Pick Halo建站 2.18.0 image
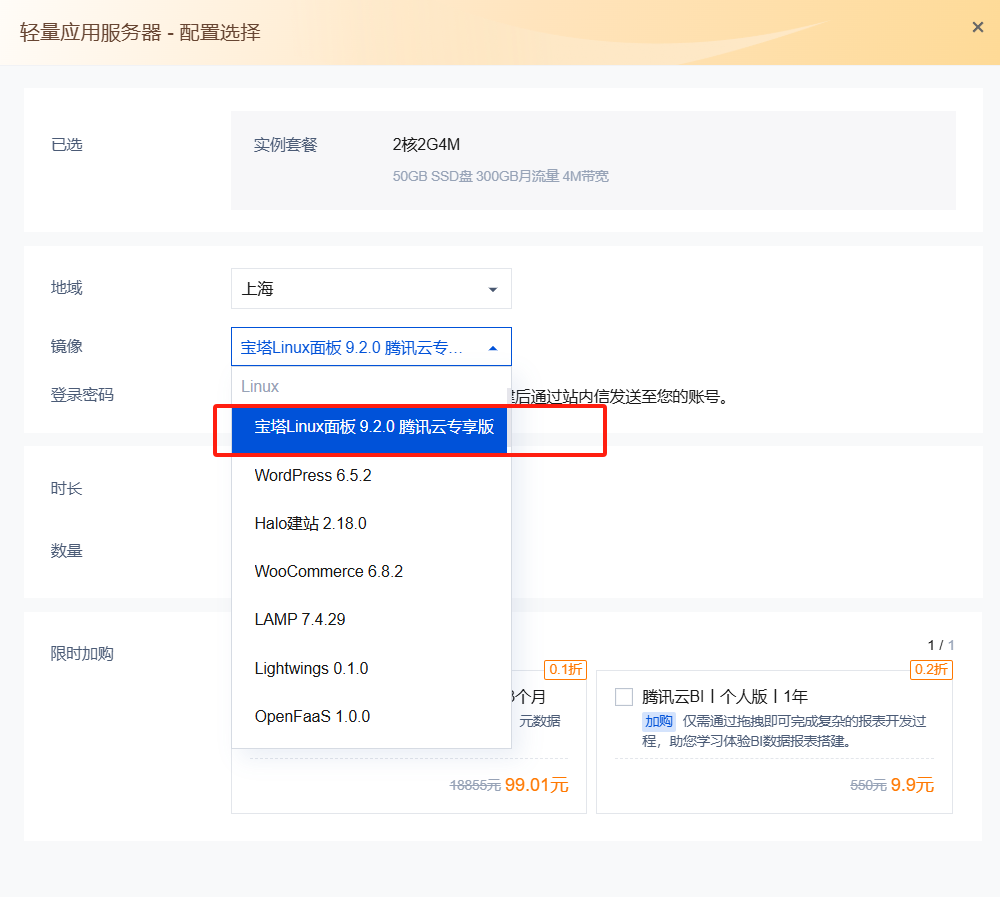 [x=371, y=524]
